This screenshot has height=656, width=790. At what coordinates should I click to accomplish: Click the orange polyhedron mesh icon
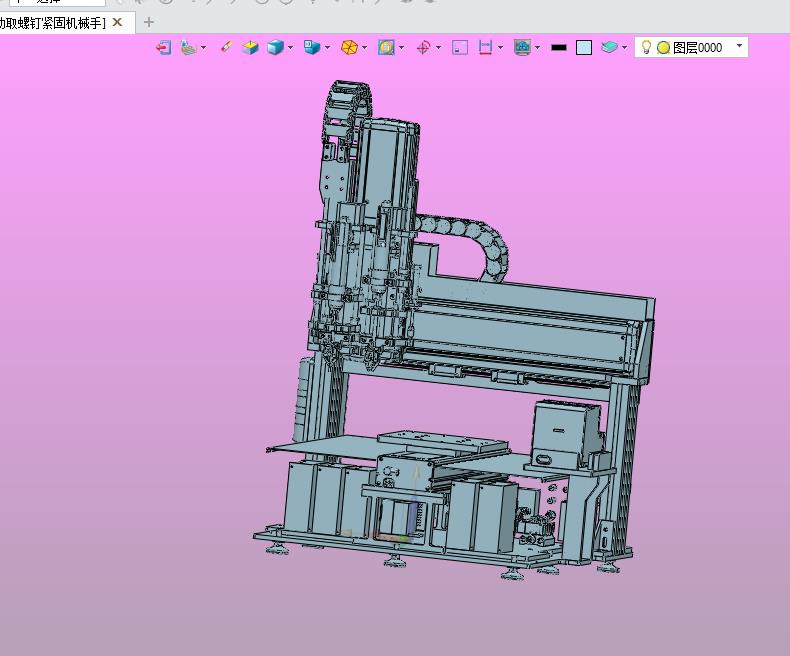[x=349, y=47]
